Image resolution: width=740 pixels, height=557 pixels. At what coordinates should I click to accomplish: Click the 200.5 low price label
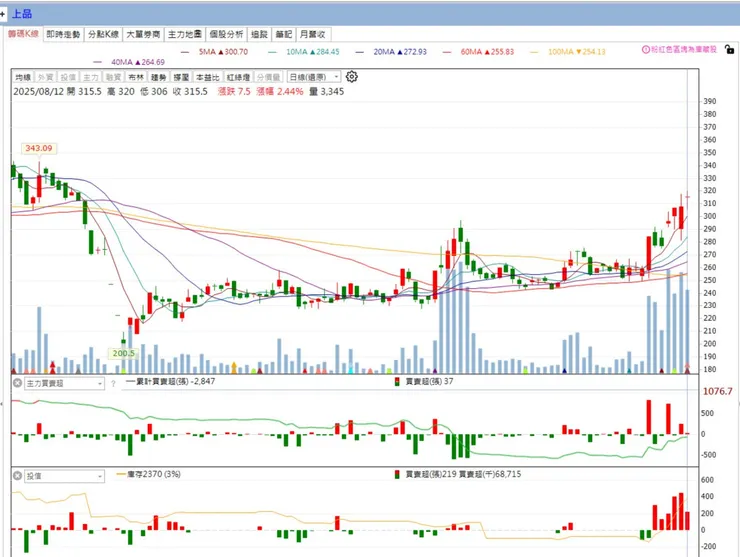coord(123,353)
